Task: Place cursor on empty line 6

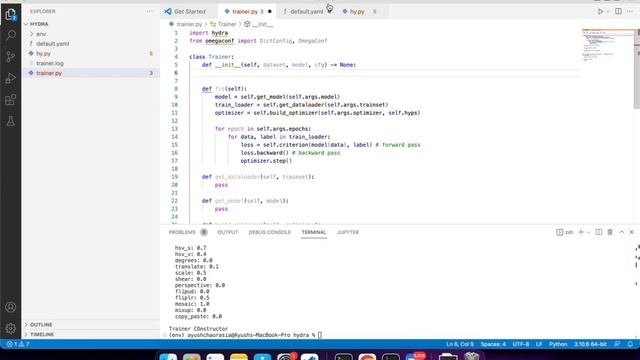Action: pos(384,73)
